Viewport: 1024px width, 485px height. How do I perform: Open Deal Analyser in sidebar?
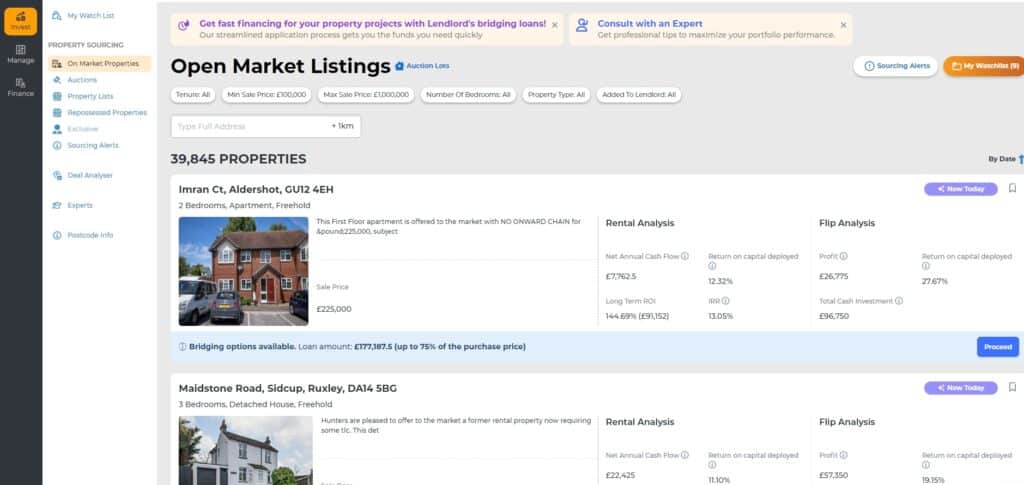pyautogui.click(x=82, y=175)
